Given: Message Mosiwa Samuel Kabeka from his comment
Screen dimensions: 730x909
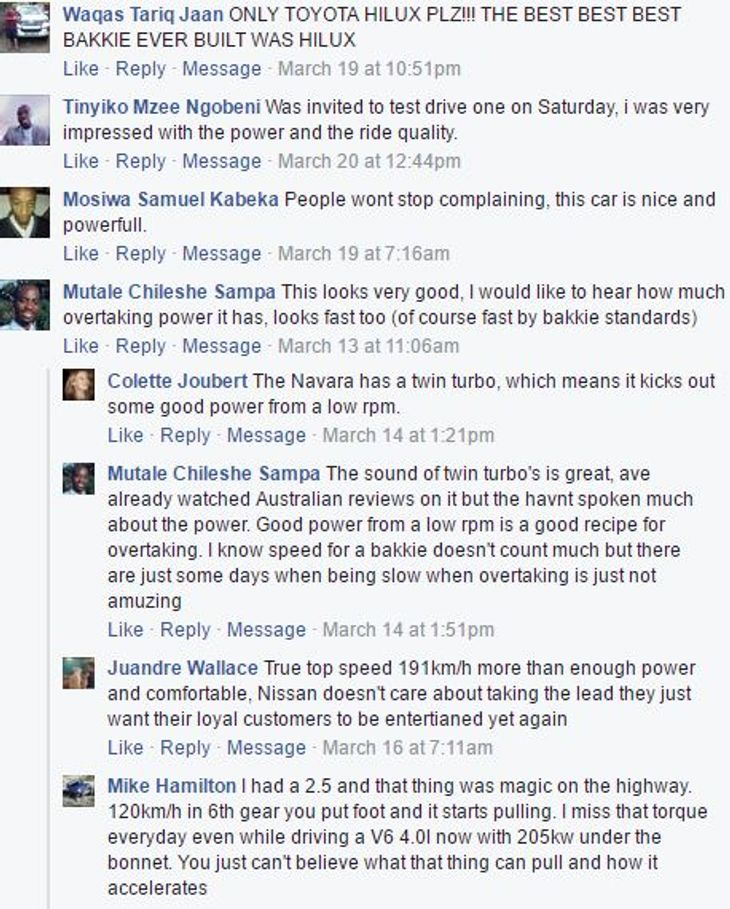Looking at the screenshot, I should (221, 253).
